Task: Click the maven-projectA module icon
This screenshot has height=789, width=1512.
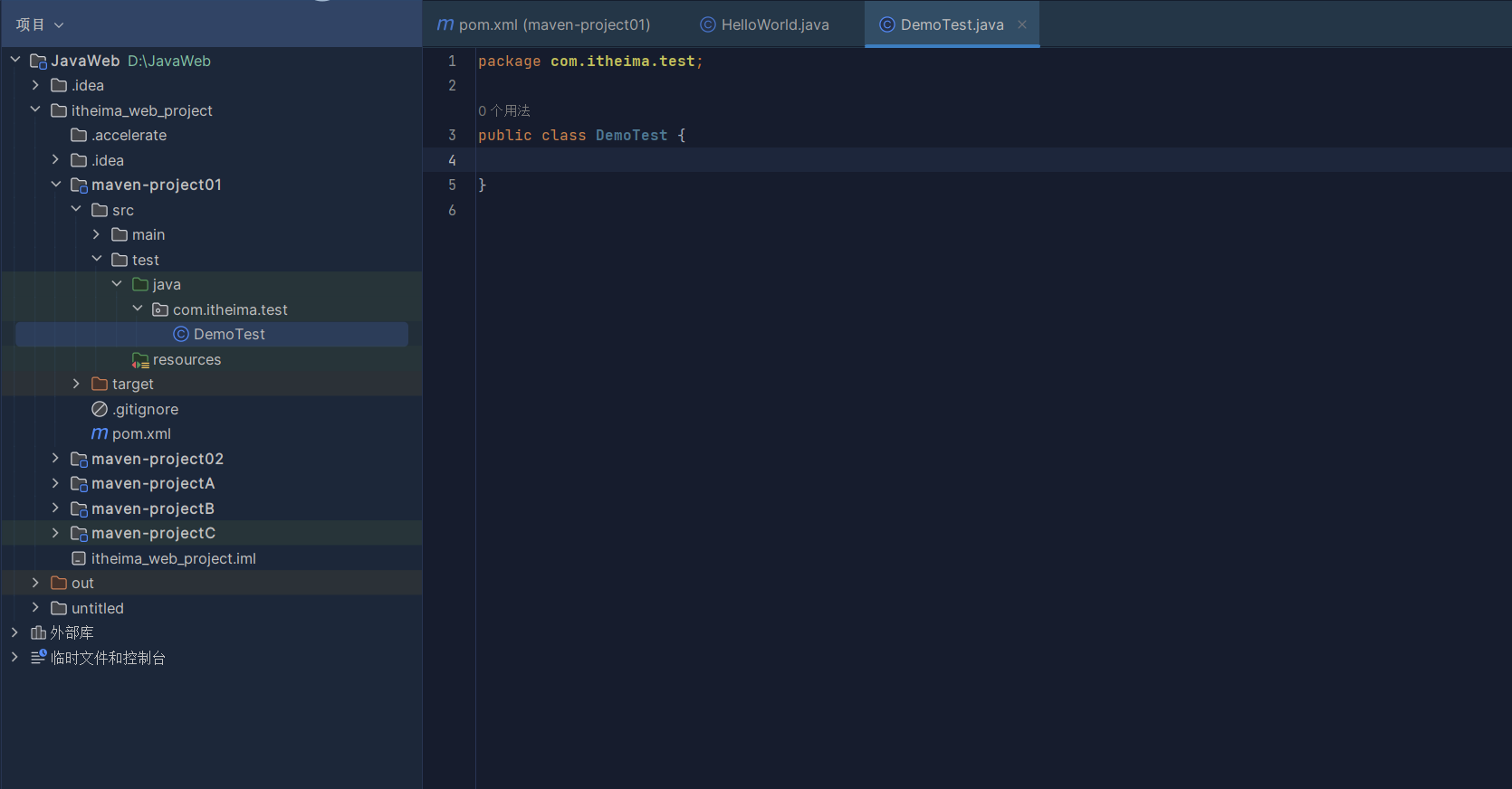Action: (x=79, y=483)
